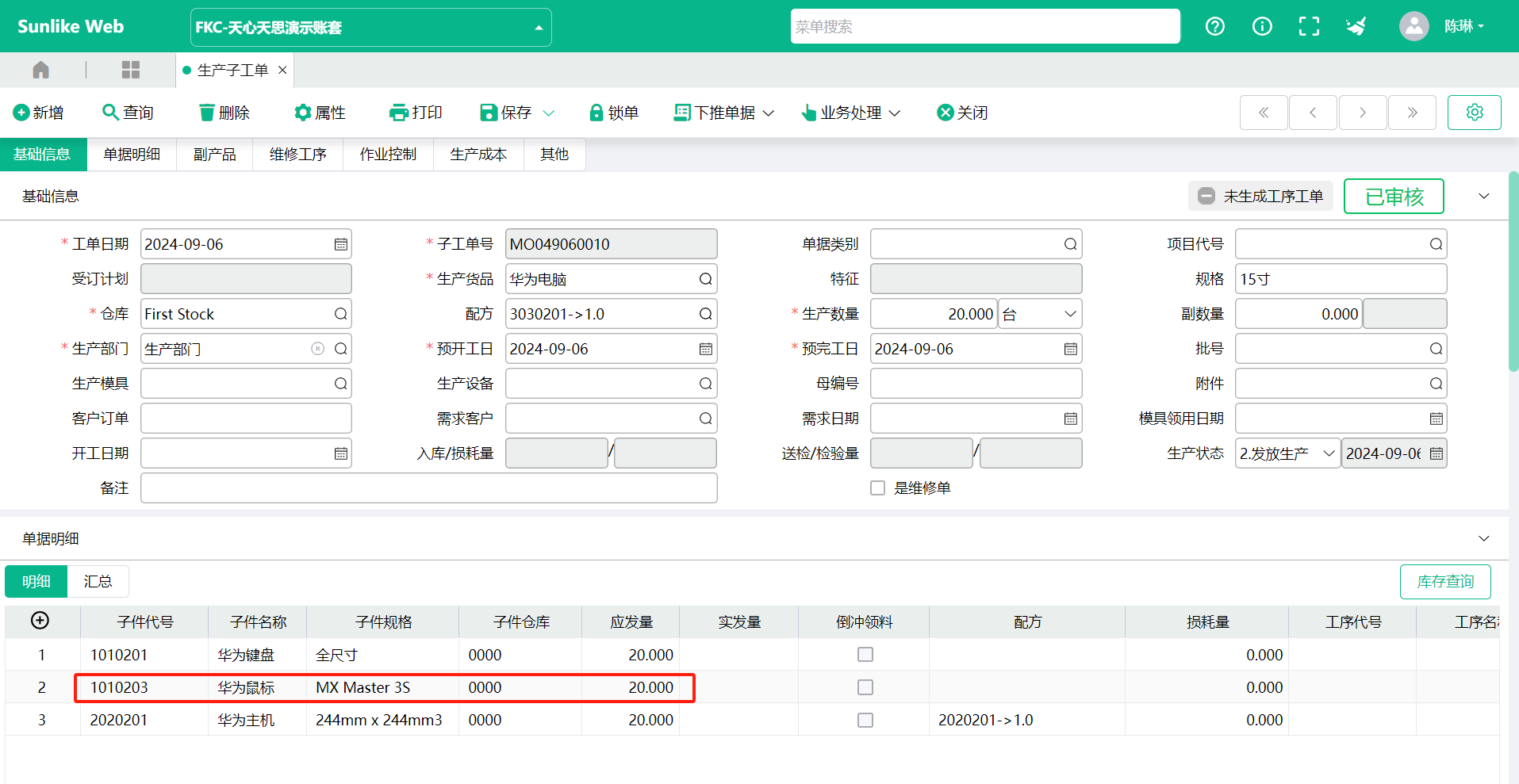The image size is (1519, 784).
Task: Select the 1010201 子件代号 cell
Action: 144,655
